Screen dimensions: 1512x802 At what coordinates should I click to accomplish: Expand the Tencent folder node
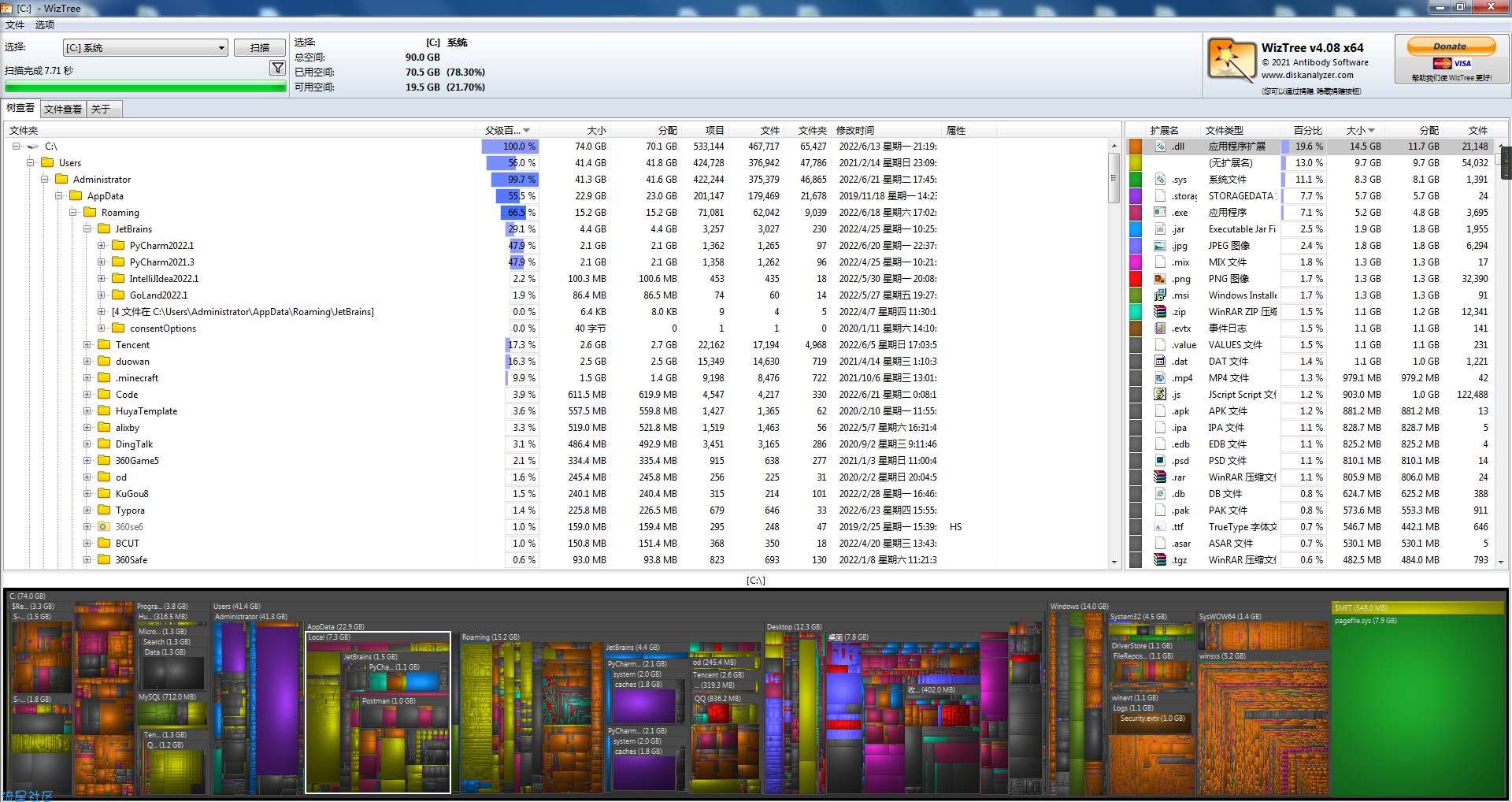coord(87,345)
